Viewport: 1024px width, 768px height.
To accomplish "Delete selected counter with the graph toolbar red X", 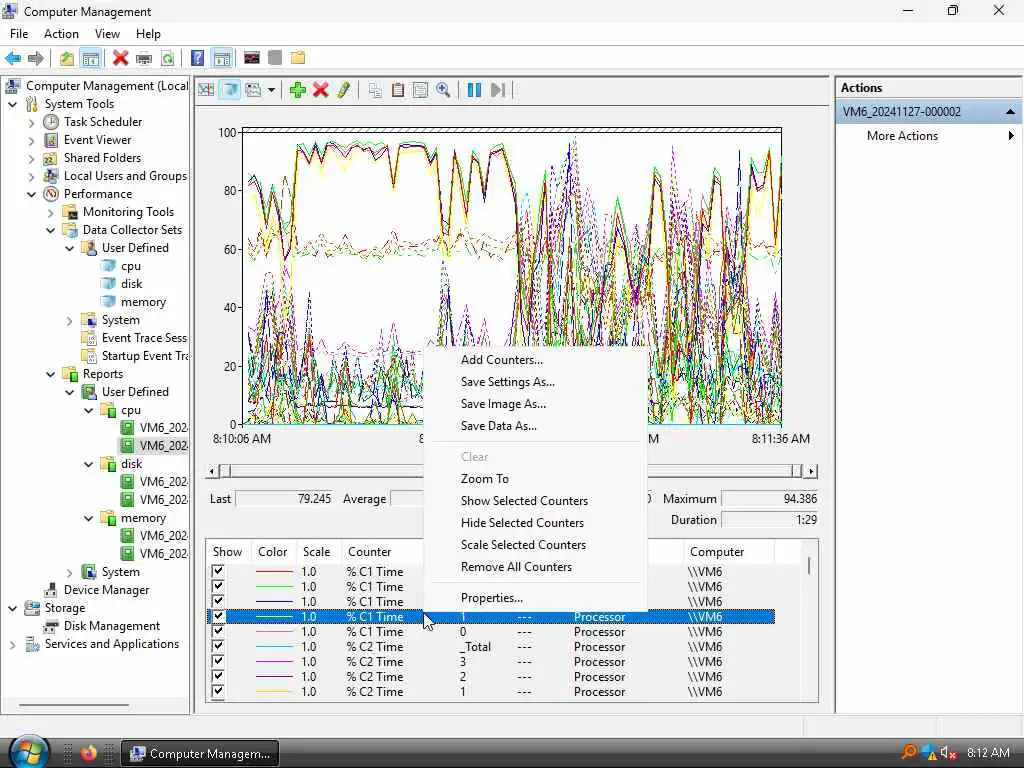I will (x=321, y=89).
